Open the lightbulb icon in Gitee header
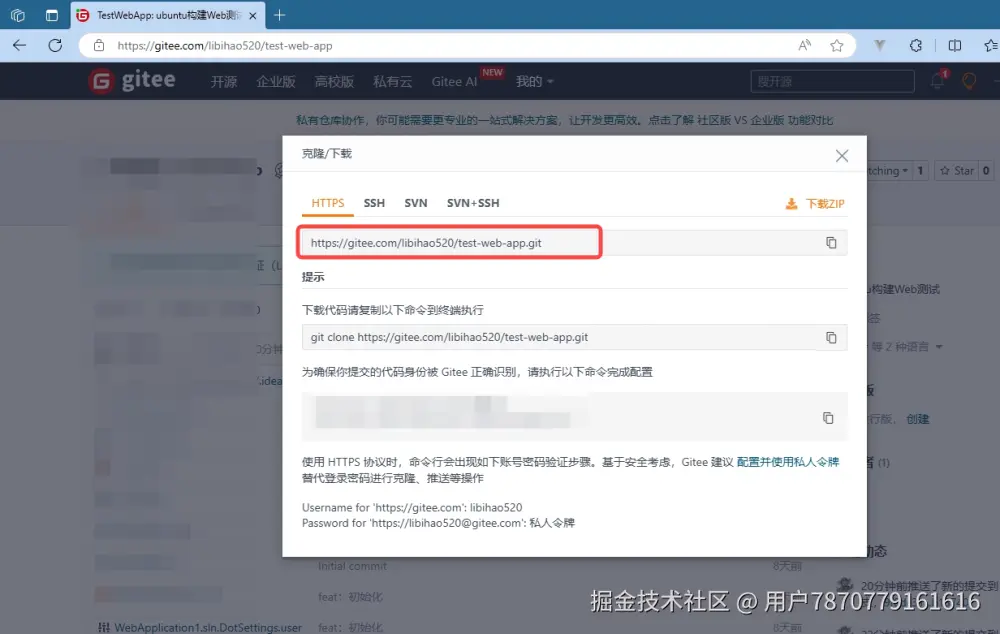The image size is (1000, 634). (x=969, y=81)
